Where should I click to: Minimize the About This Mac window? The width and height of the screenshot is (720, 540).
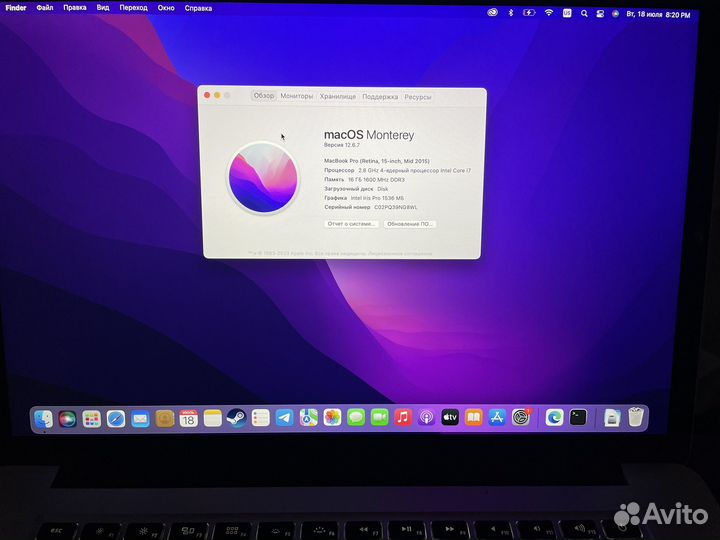point(217,95)
